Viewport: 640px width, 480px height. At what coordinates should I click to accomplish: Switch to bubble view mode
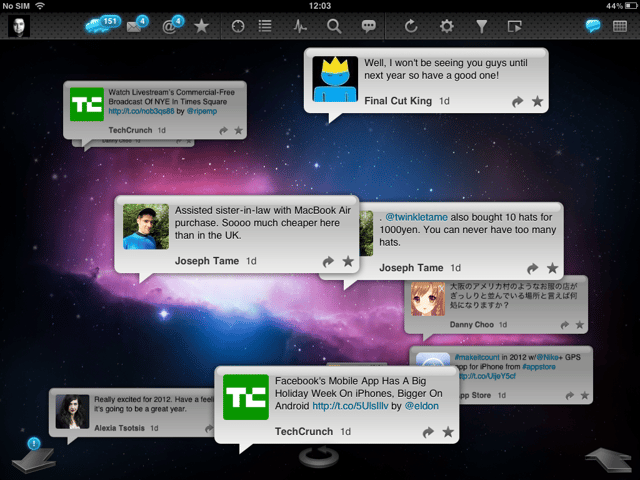[593, 26]
